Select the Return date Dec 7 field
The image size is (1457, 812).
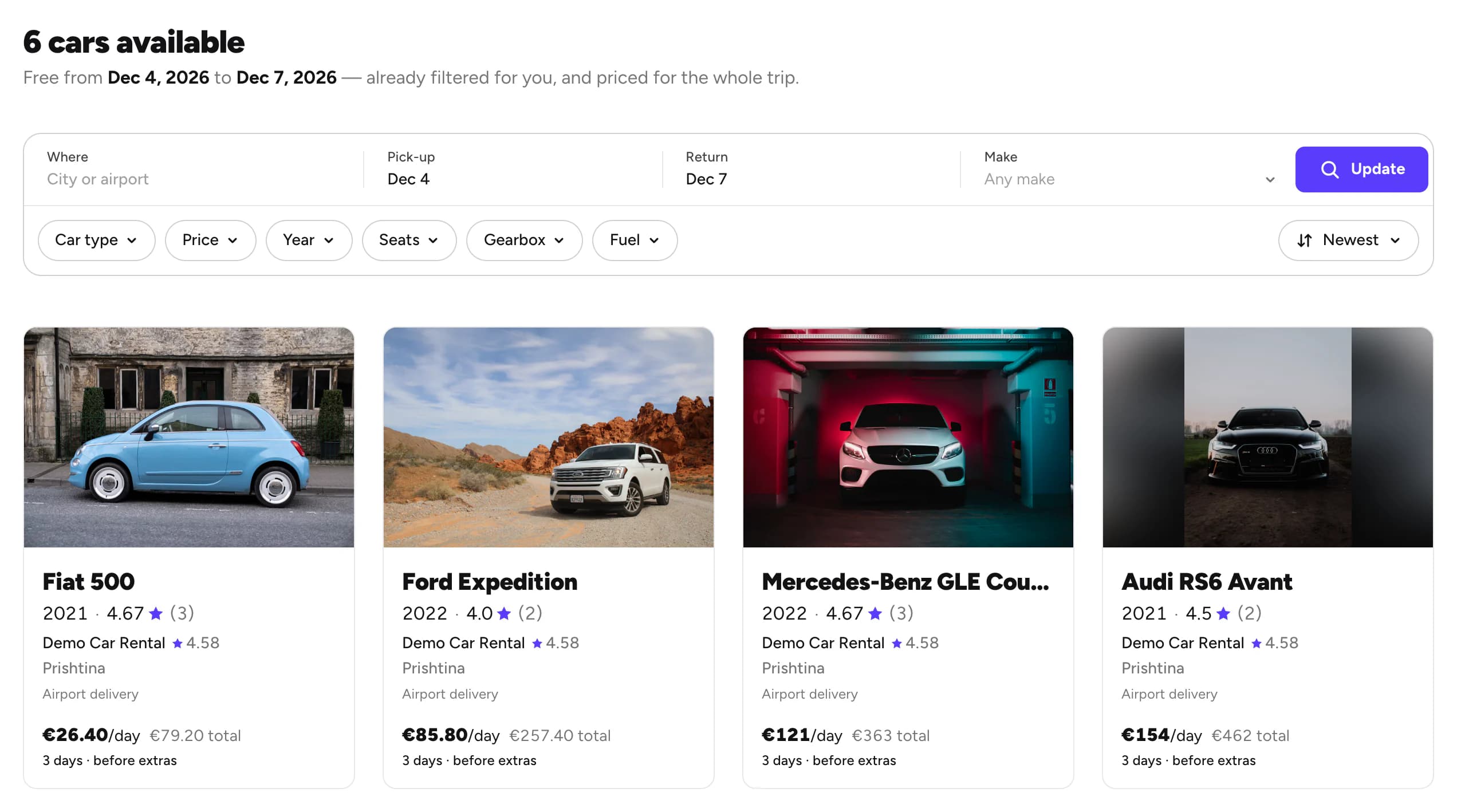pyautogui.click(x=812, y=170)
